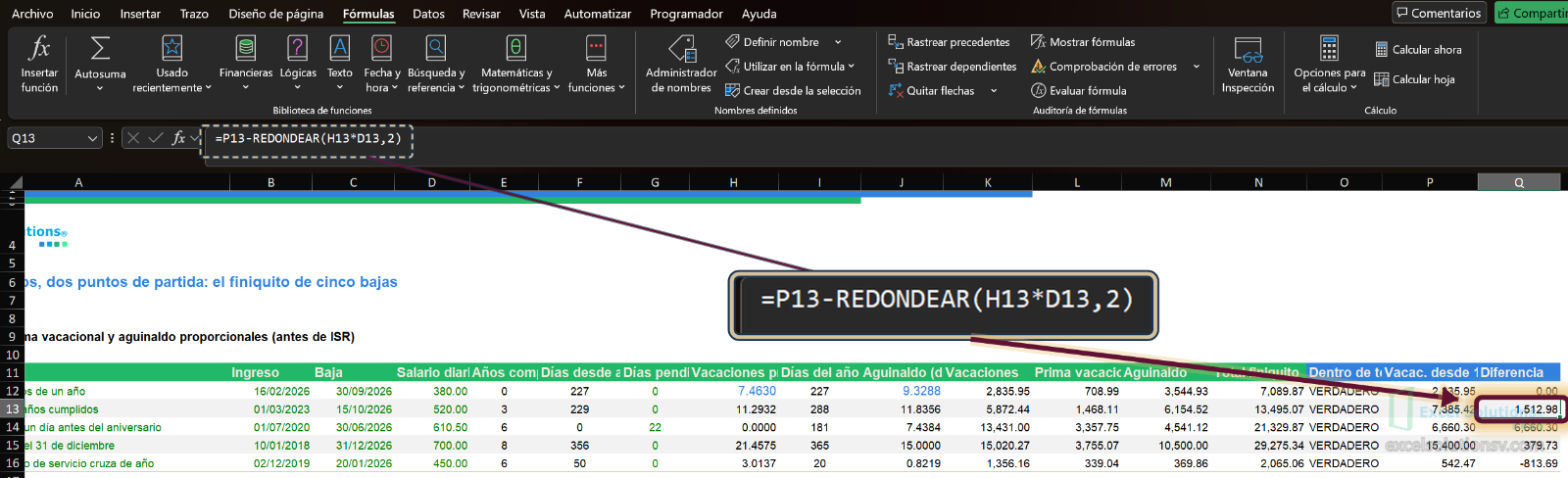
Task: Open the Automatizar tab
Action: pos(598,14)
